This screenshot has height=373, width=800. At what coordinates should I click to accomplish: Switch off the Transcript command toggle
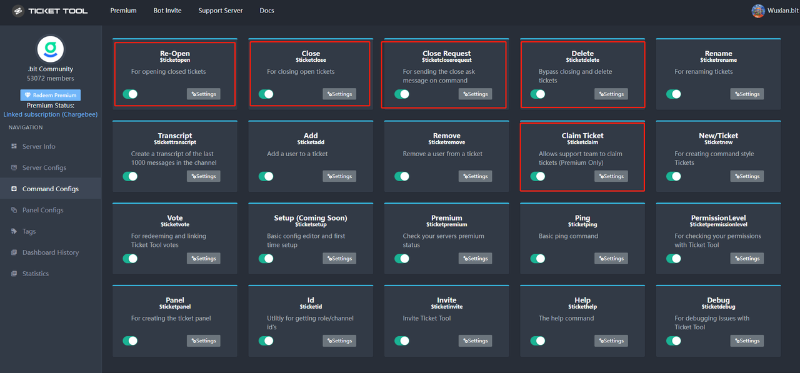pyautogui.click(x=130, y=176)
